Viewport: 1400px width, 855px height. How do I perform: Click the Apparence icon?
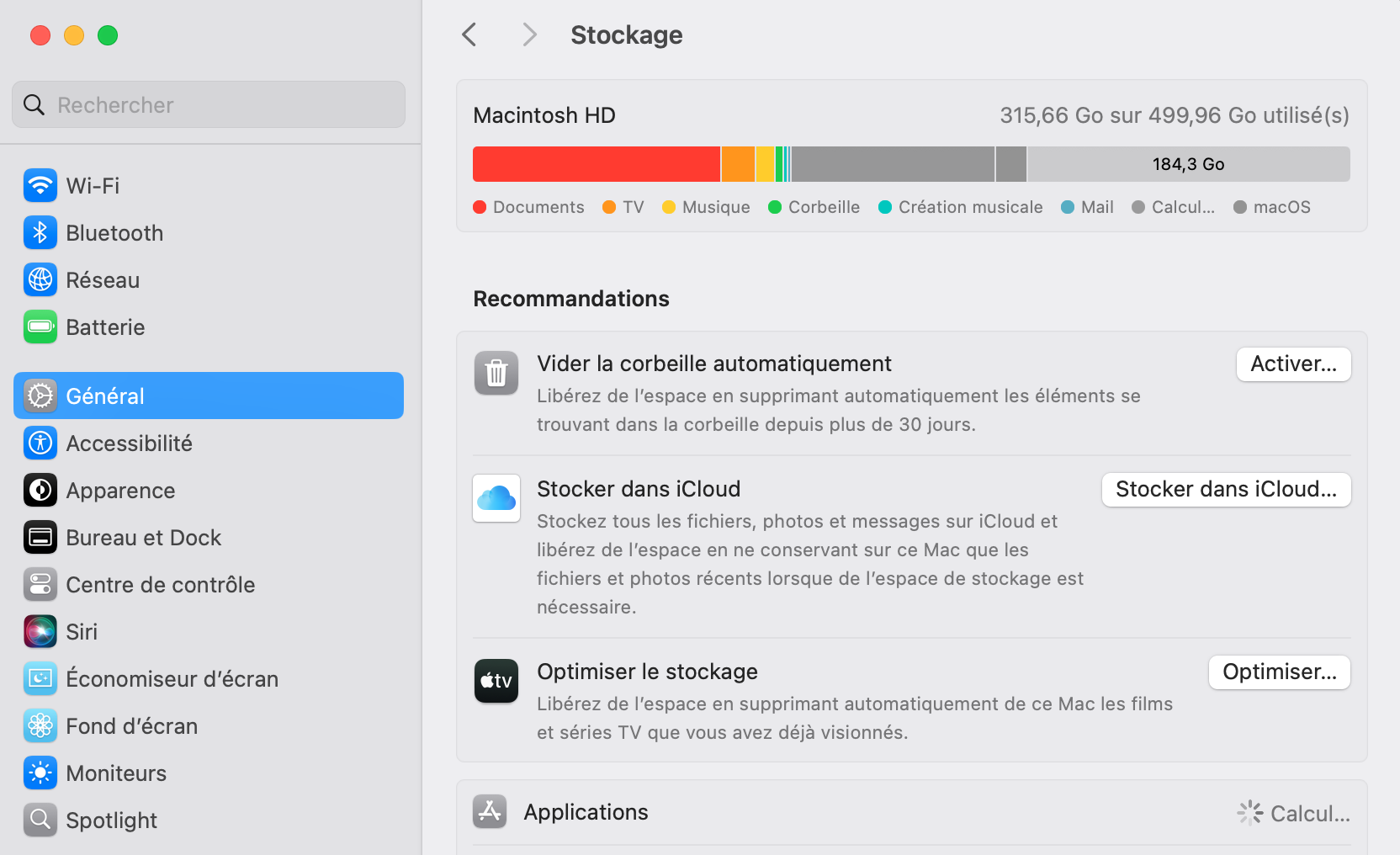[40, 490]
